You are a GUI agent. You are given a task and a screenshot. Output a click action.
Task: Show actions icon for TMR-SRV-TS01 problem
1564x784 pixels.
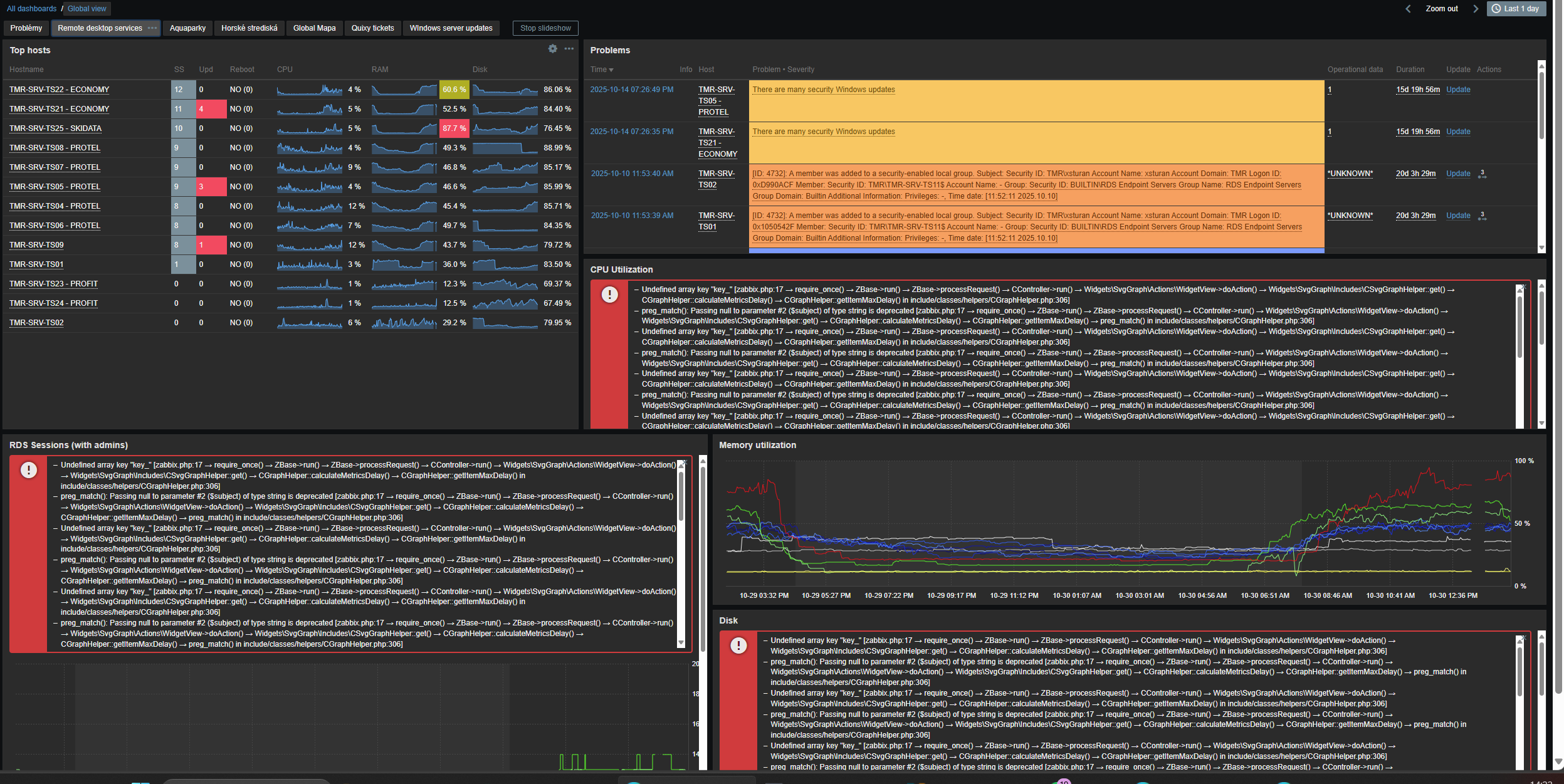tap(1482, 216)
